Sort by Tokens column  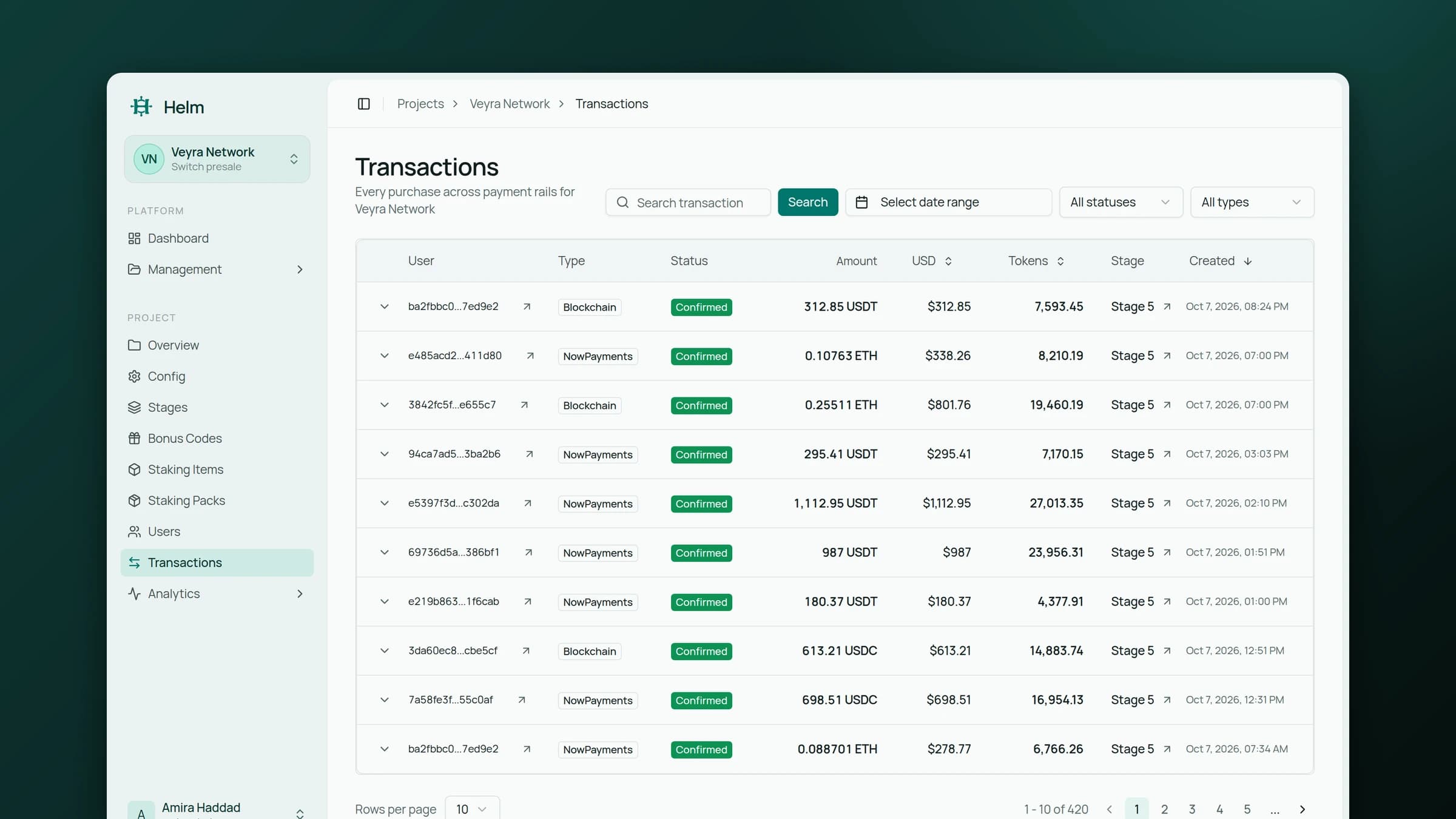[1036, 261]
